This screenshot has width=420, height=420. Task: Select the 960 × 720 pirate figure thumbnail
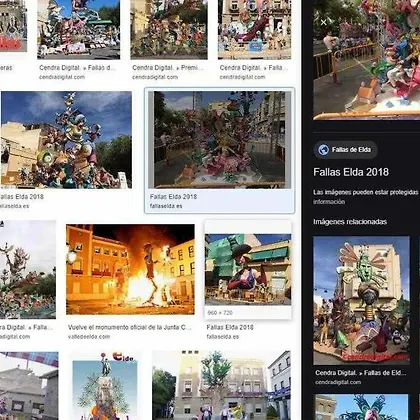click(x=248, y=269)
